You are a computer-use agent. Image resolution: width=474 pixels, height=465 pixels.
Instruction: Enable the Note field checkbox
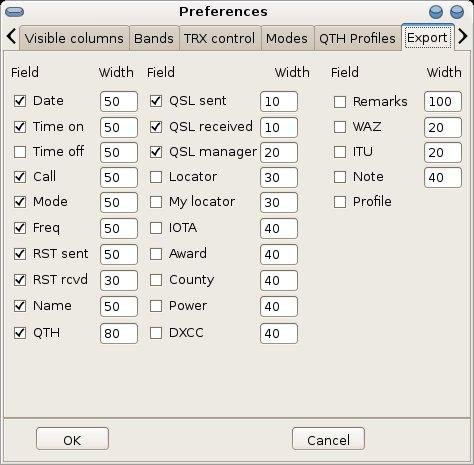(x=340, y=177)
